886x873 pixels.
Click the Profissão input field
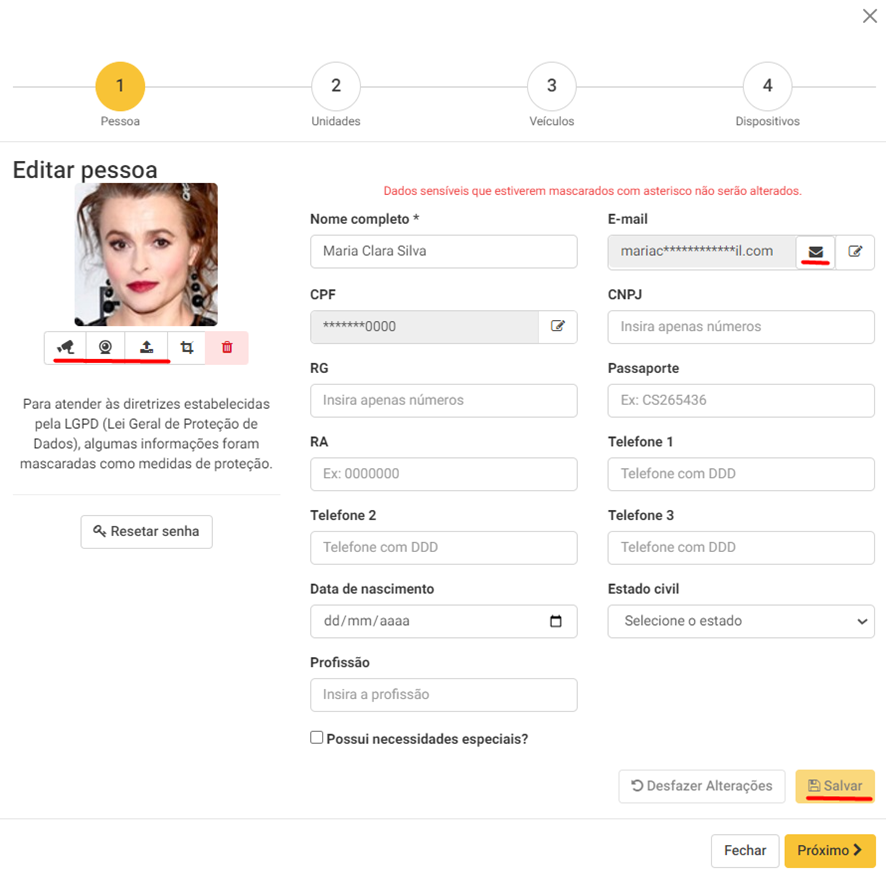pyautogui.click(x=444, y=694)
